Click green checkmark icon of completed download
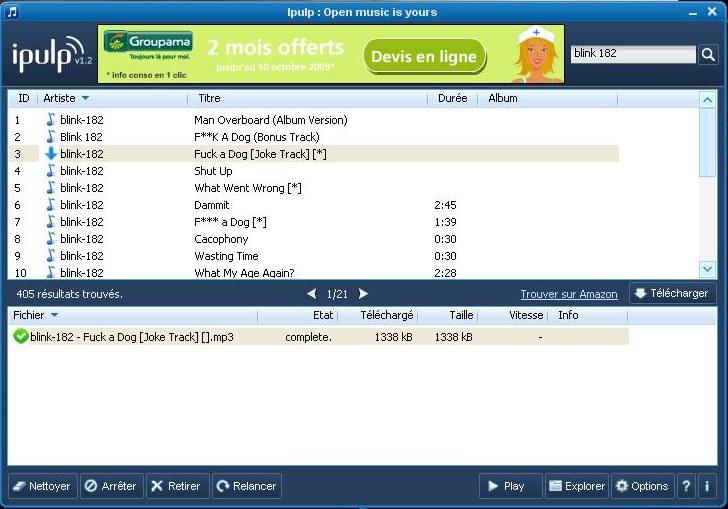The height and width of the screenshot is (509, 728). pos(20,336)
